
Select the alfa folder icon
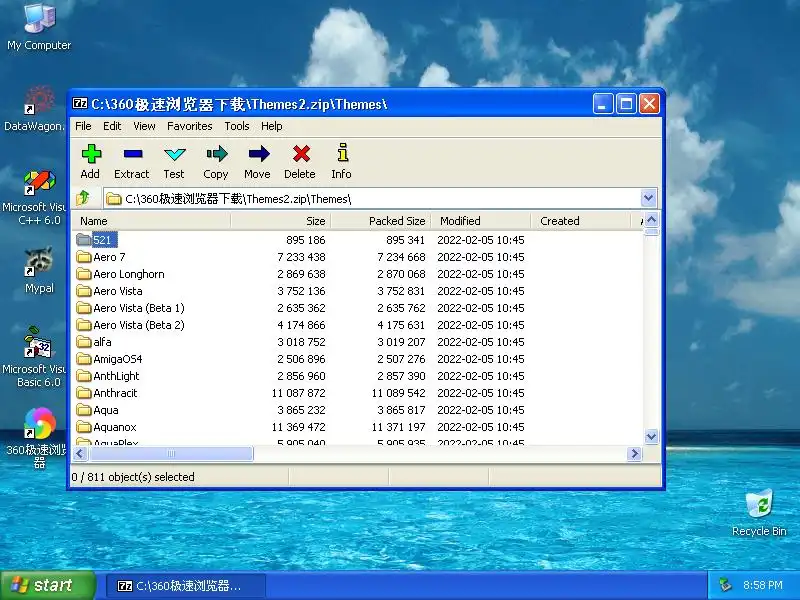[x=84, y=342]
